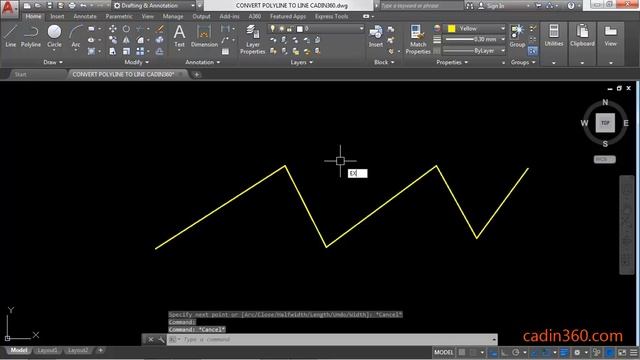The image size is (640, 360).
Task: Add a new layout with plus button
Action: (x=100, y=350)
